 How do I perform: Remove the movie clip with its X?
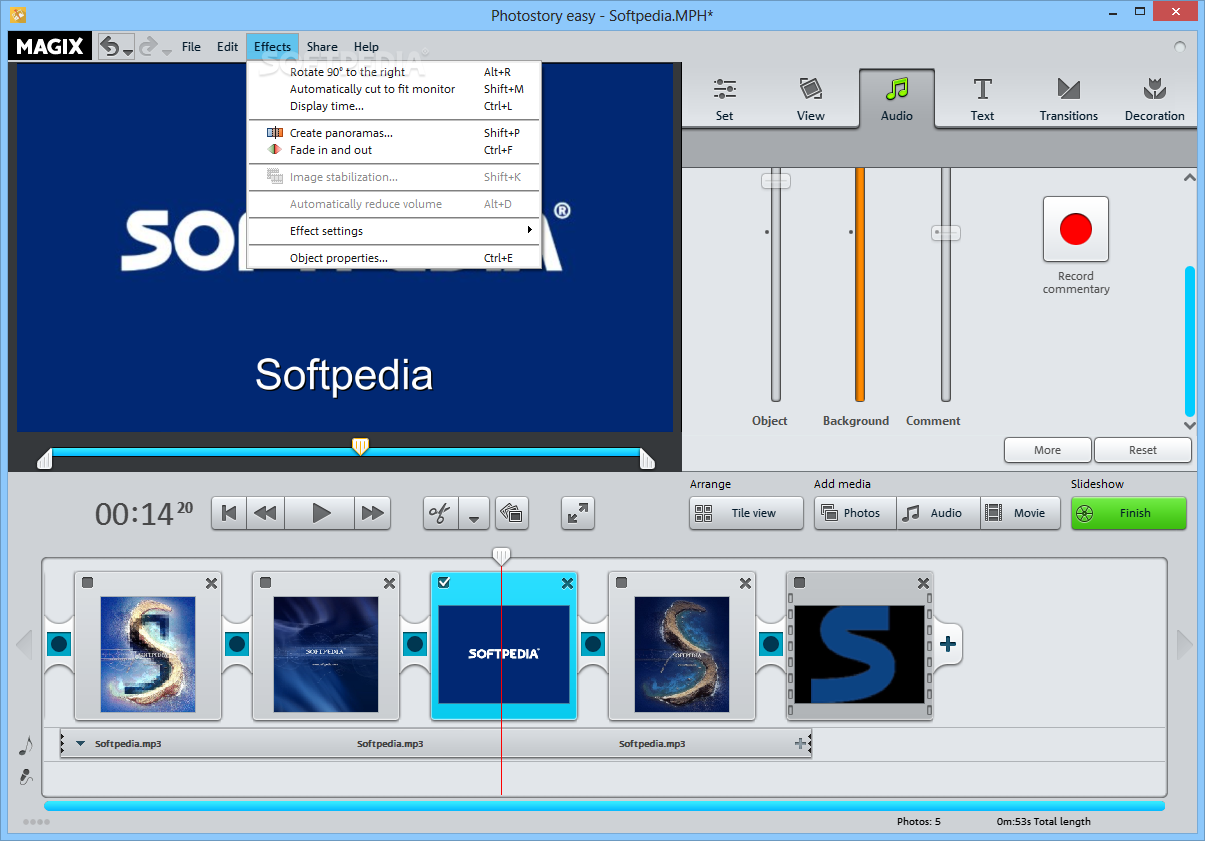point(923,583)
